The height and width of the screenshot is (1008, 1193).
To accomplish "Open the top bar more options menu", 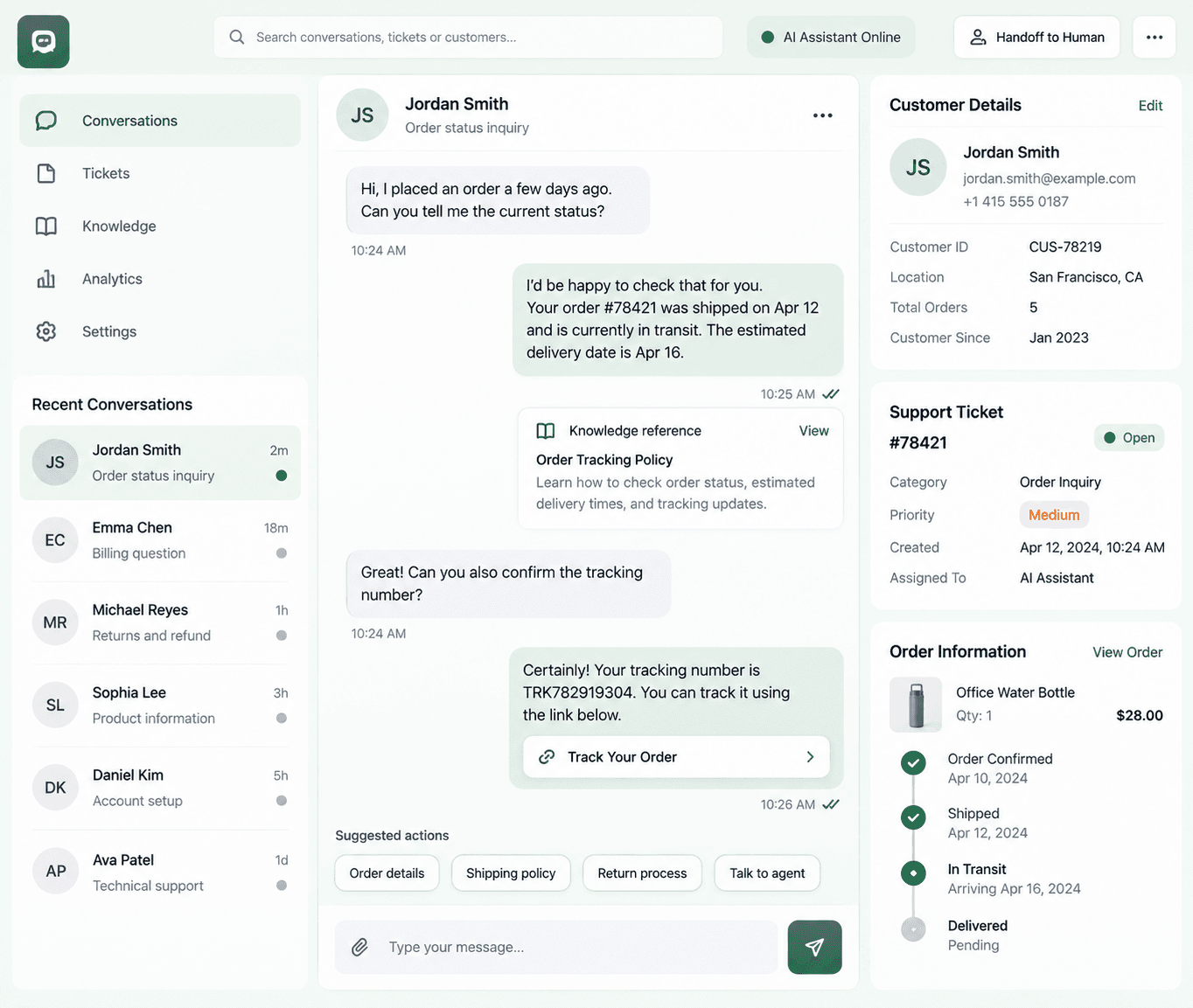I will (x=1155, y=38).
